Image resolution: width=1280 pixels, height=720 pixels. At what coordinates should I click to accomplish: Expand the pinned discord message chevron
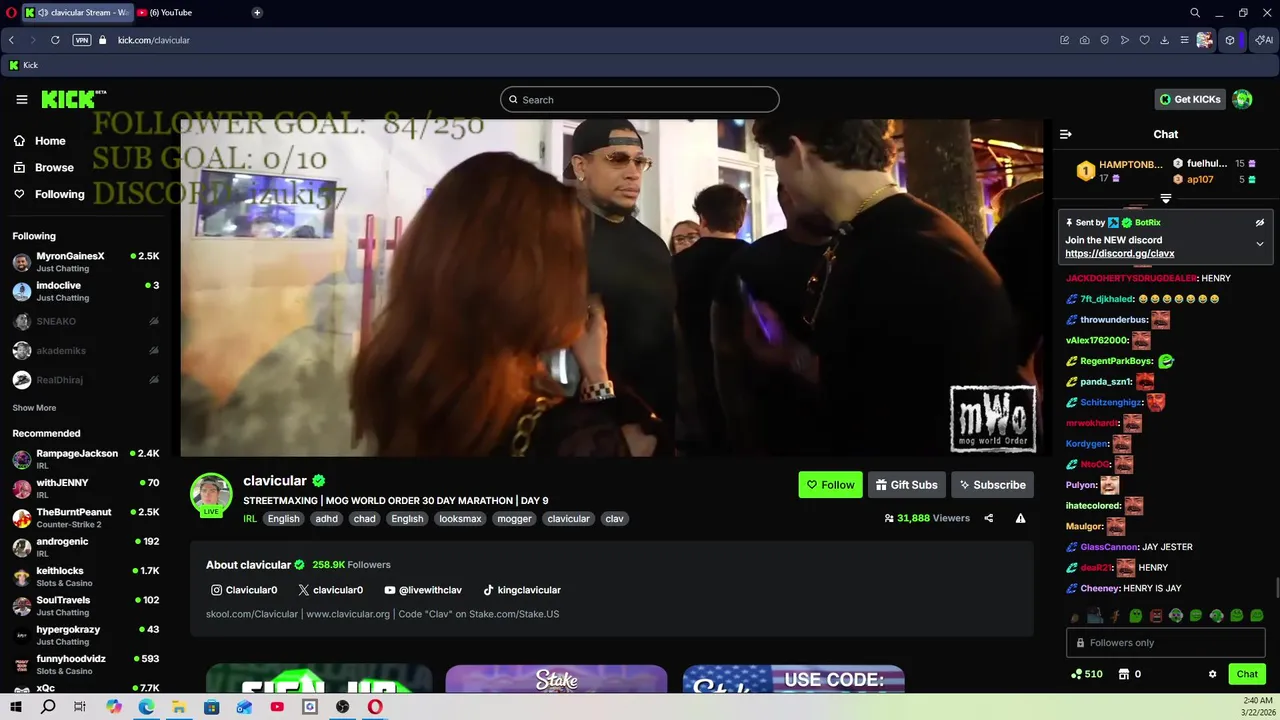pos(1260,244)
